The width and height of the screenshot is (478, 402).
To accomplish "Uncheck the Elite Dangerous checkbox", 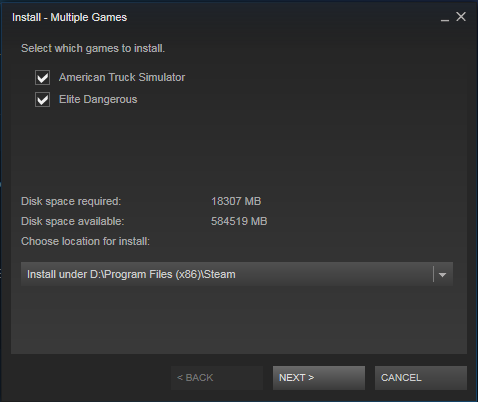I will pos(42,100).
